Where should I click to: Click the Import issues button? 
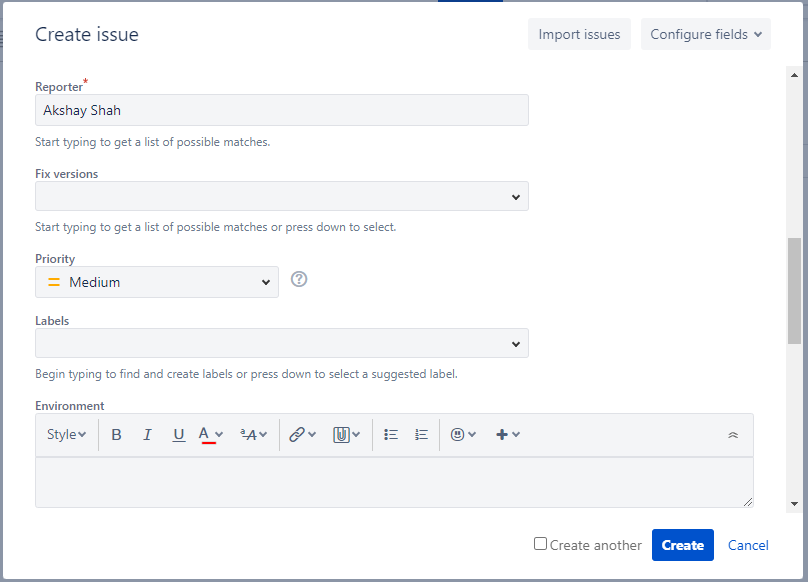point(579,33)
